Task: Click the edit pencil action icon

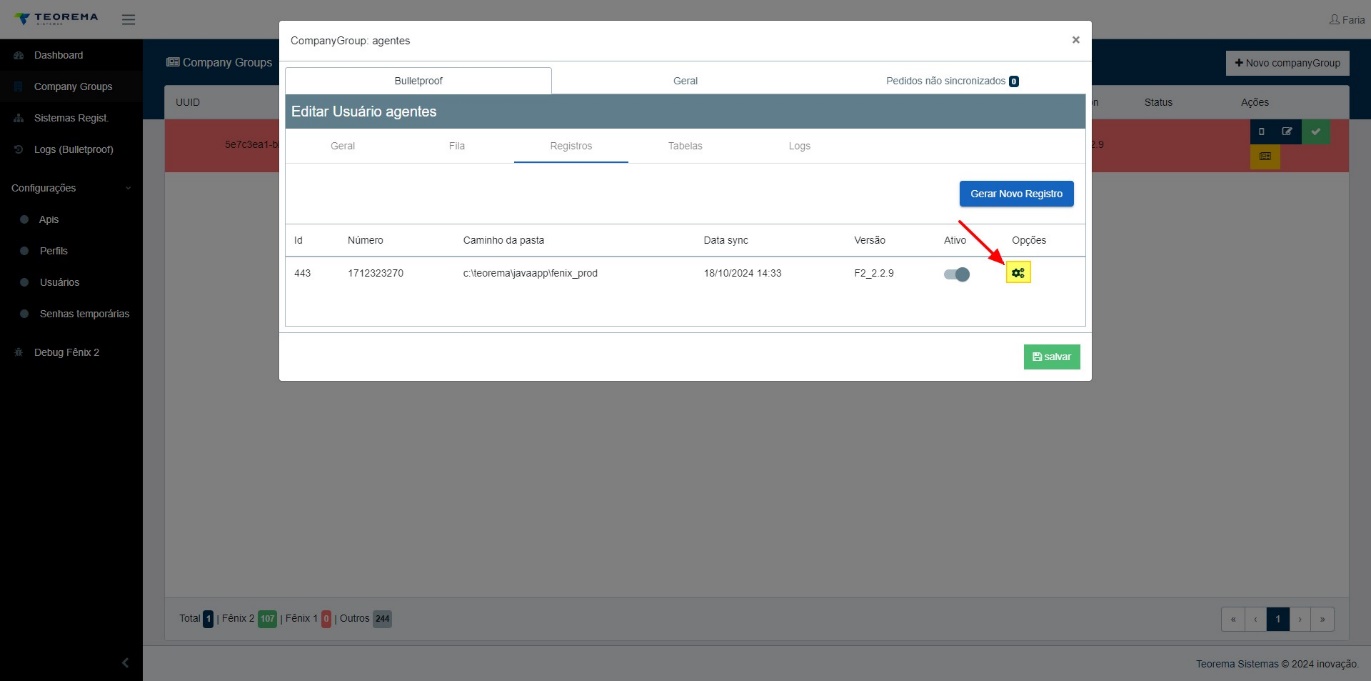Action: [x=1288, y=131]
